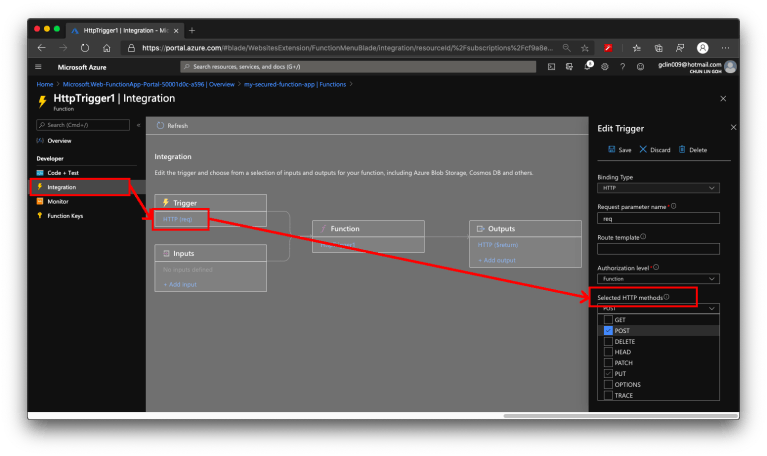Viewport: 767px width, 456px height.
Task: Click the browser address bar URL
Action: coord(347,48)
